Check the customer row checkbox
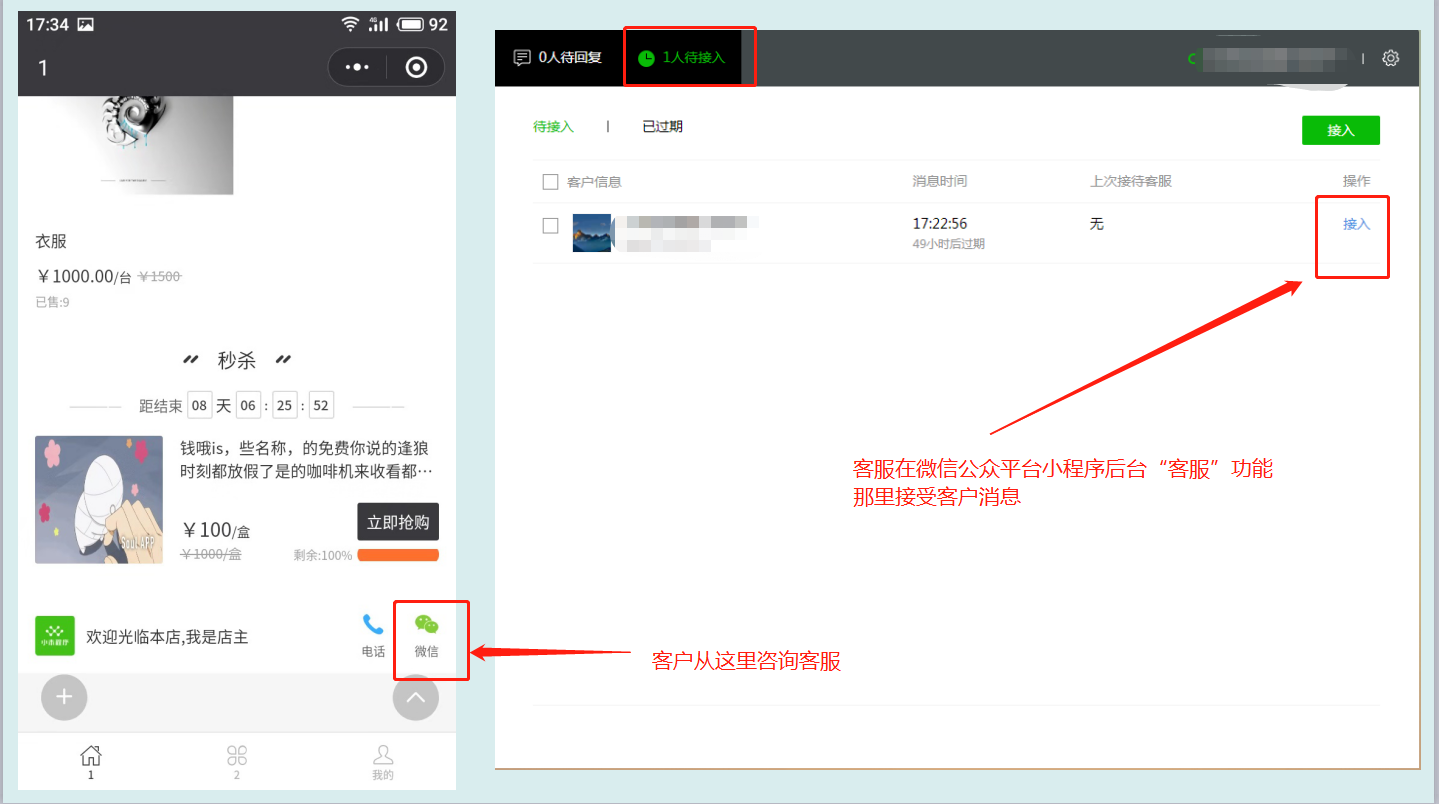The height and width of the screenshot is (804, 1439). (550, 226)
